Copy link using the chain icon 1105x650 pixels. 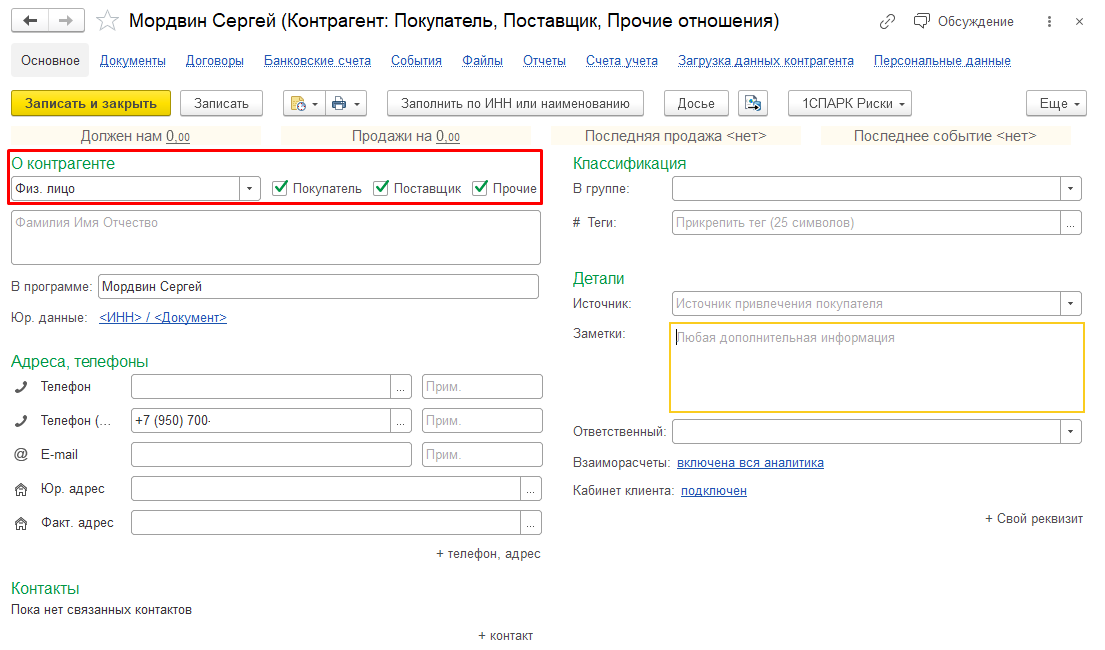click(887, 22)
